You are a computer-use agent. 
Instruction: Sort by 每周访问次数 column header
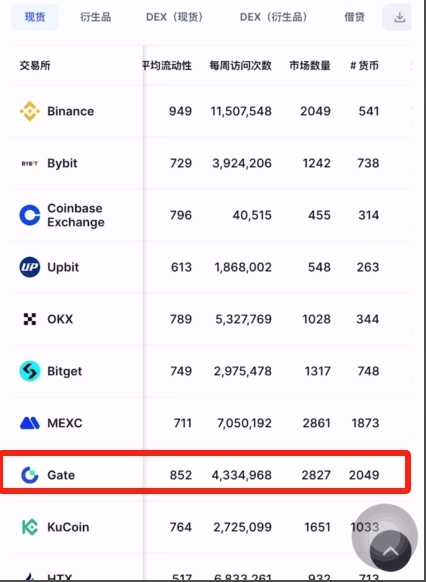coord(240,66)
